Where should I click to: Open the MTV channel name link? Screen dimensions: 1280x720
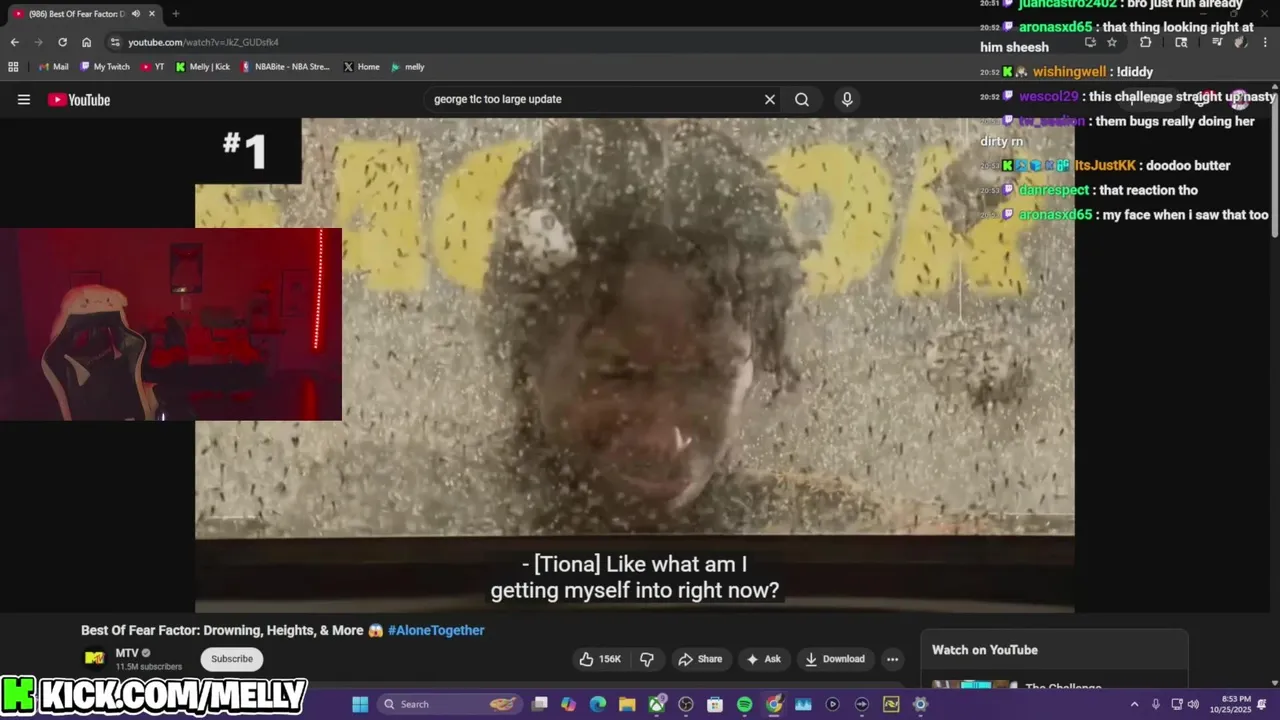tap(126, 653)
